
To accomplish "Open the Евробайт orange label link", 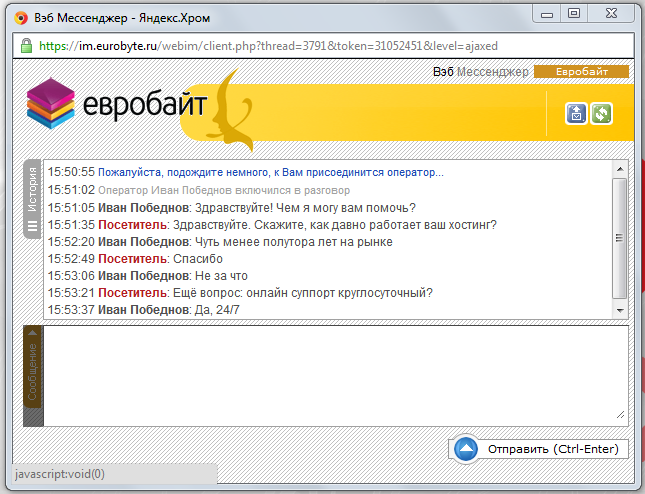I will click(x=581, y=72).
